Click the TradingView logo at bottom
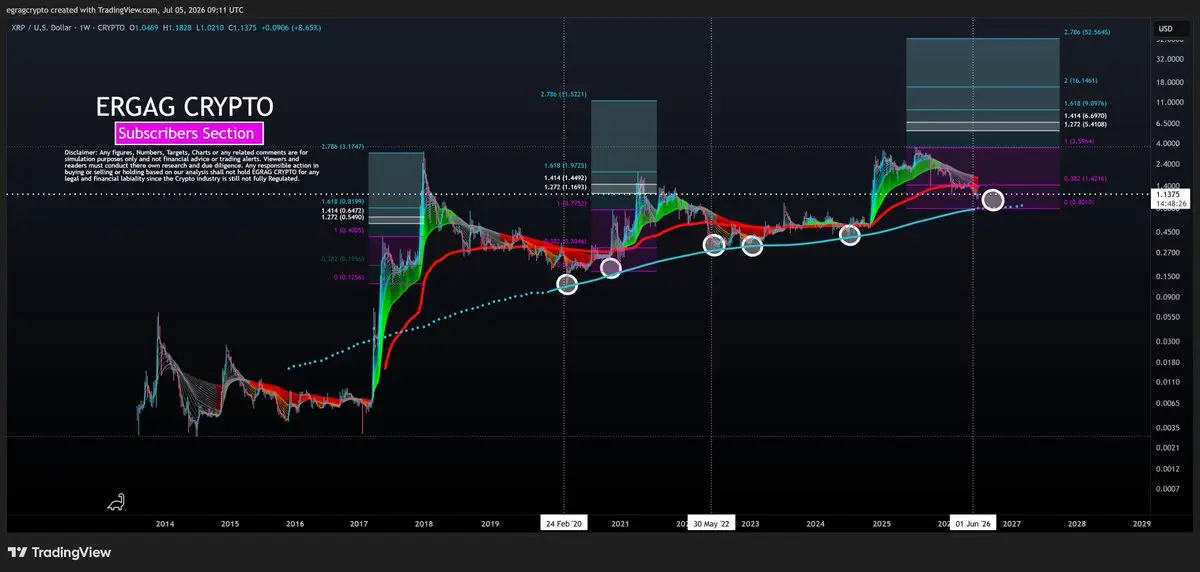Screen dimensions: 1200x572 click(59, 552)
